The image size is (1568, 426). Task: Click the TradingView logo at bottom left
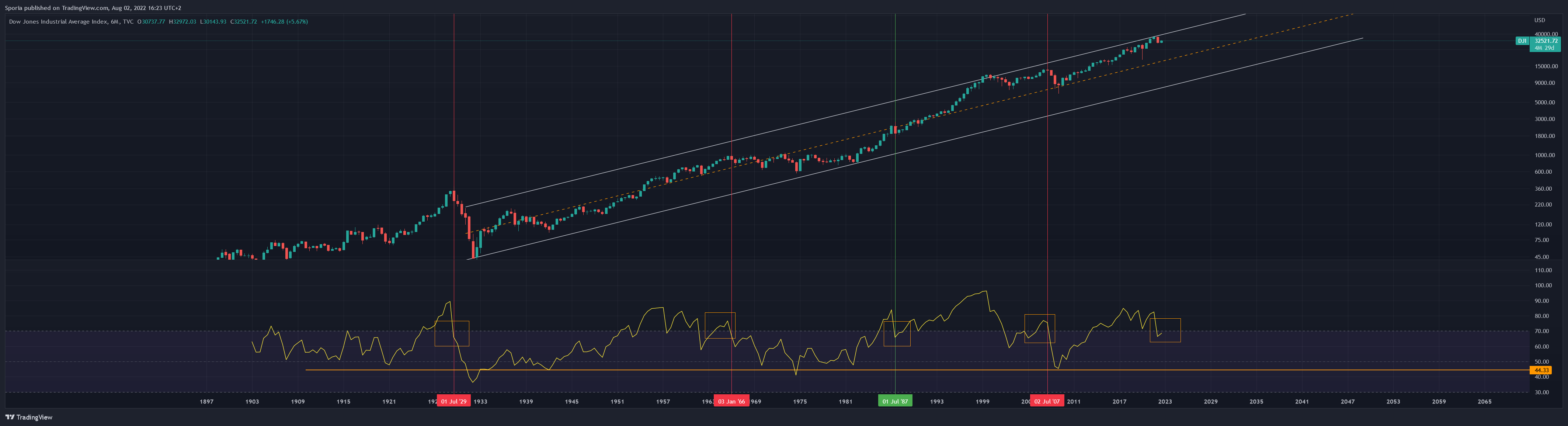pyautogui.click(x=29, y=418)
